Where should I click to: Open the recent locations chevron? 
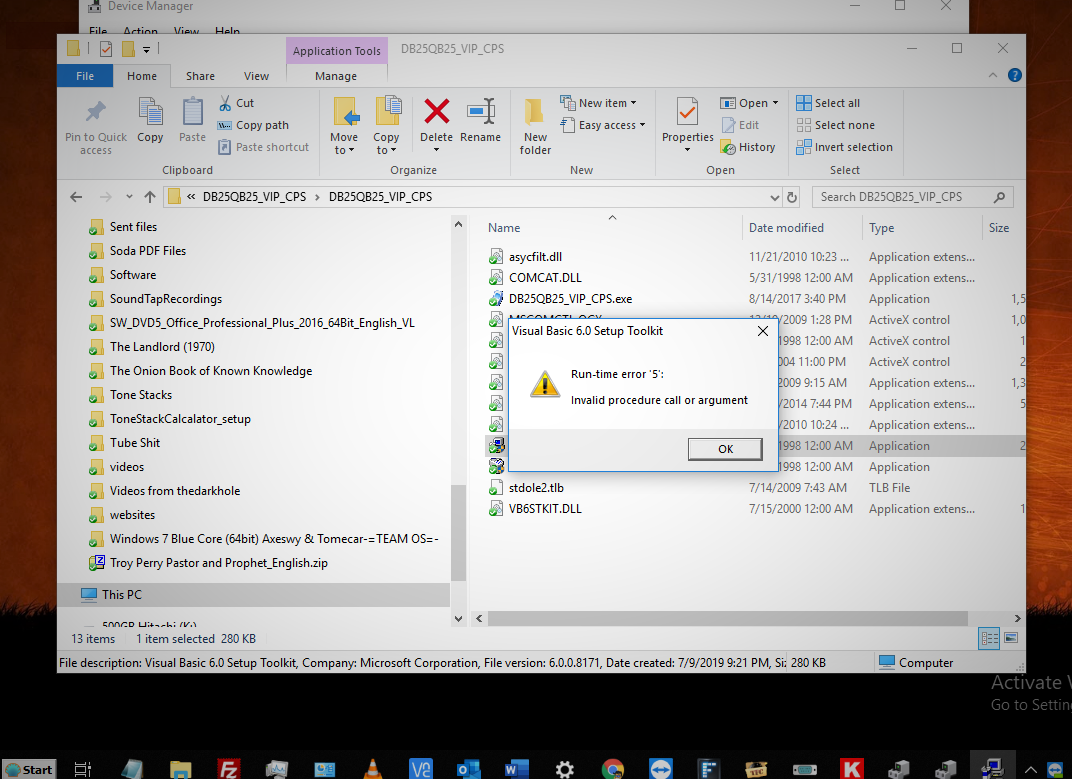129,197
